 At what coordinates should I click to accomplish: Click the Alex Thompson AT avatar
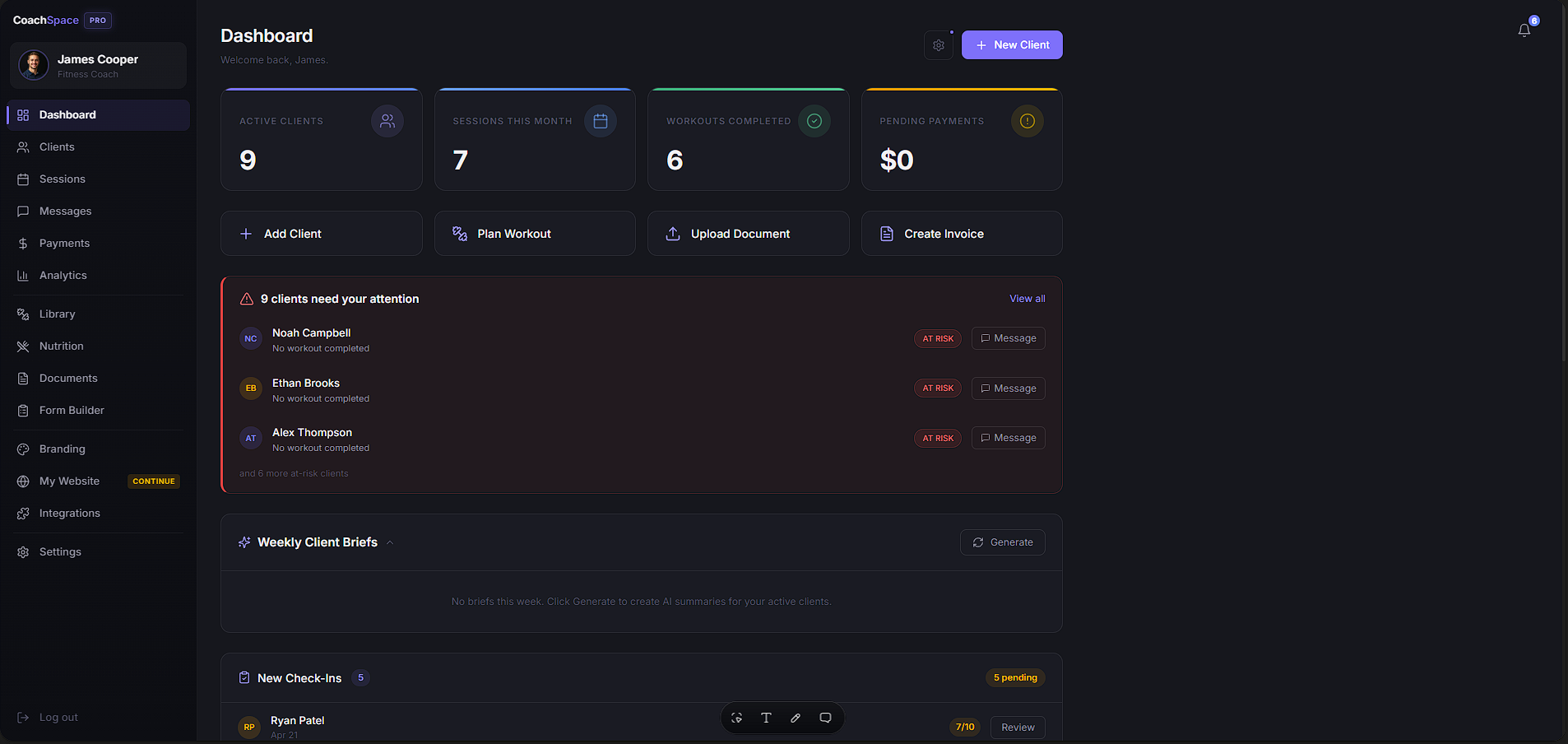click(x=251, y=438)
